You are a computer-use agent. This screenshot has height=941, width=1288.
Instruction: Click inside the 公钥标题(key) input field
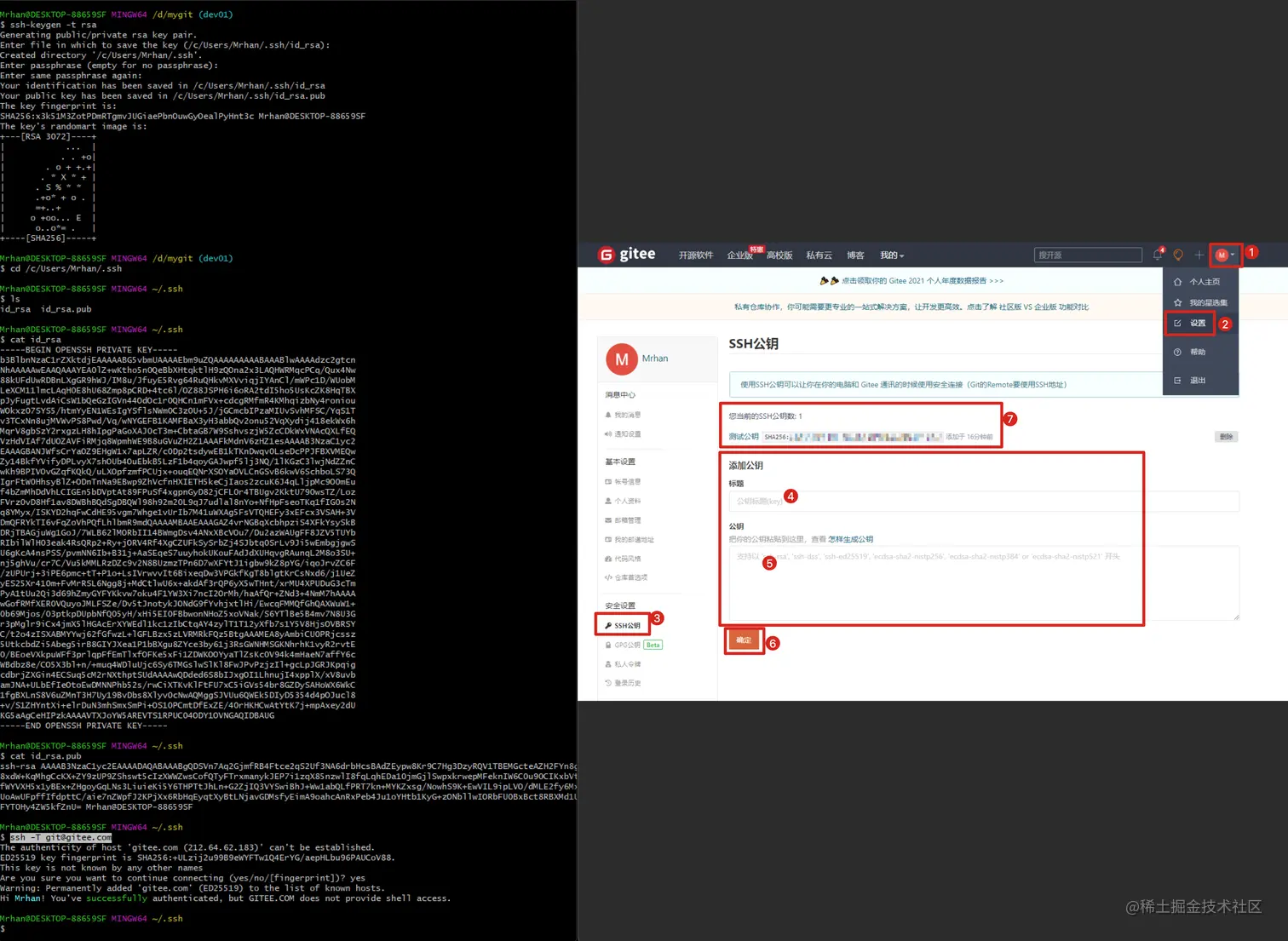[980, 501]
